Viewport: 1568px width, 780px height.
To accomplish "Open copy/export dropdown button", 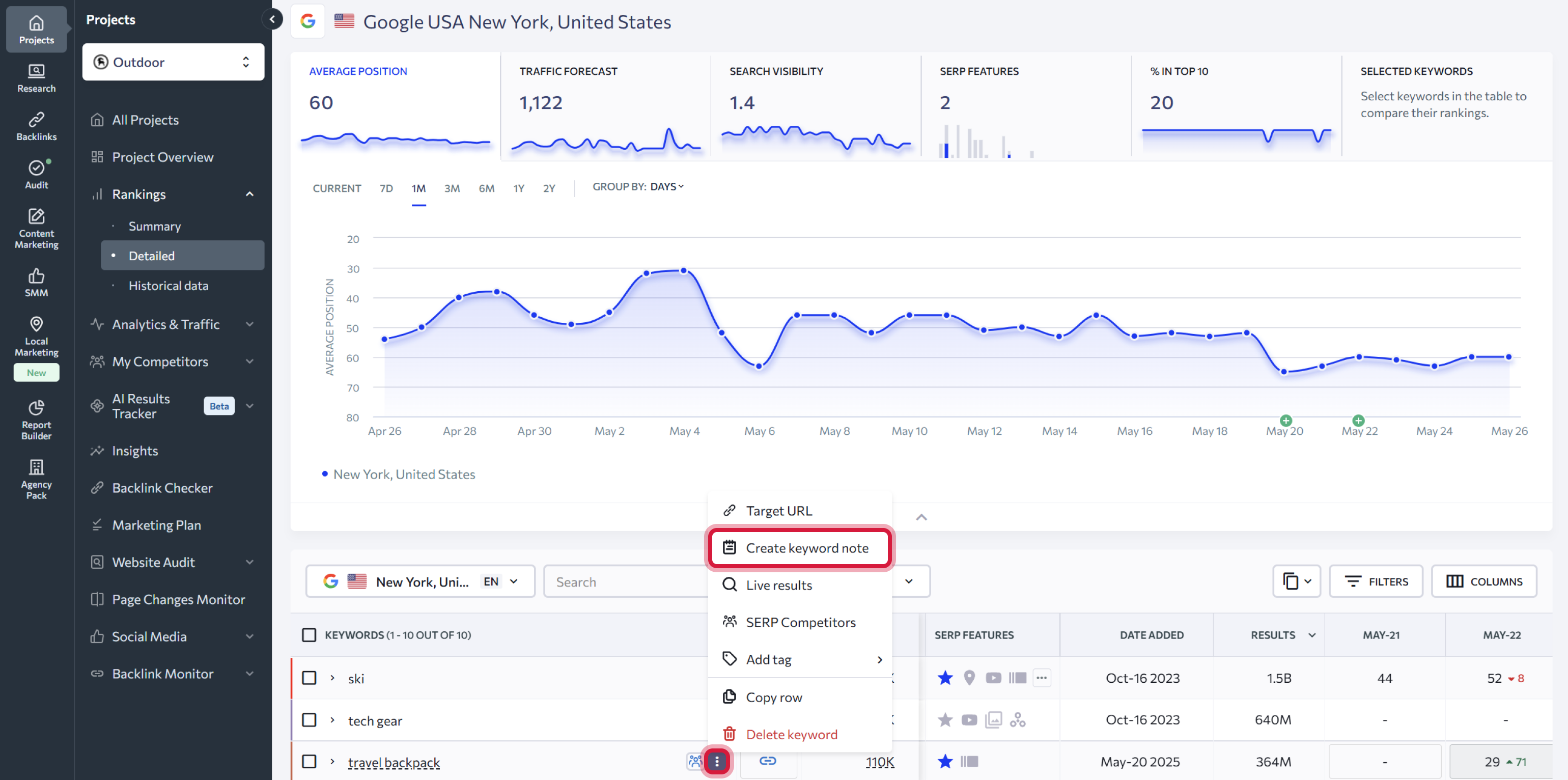I will [x=1297, y=581].
